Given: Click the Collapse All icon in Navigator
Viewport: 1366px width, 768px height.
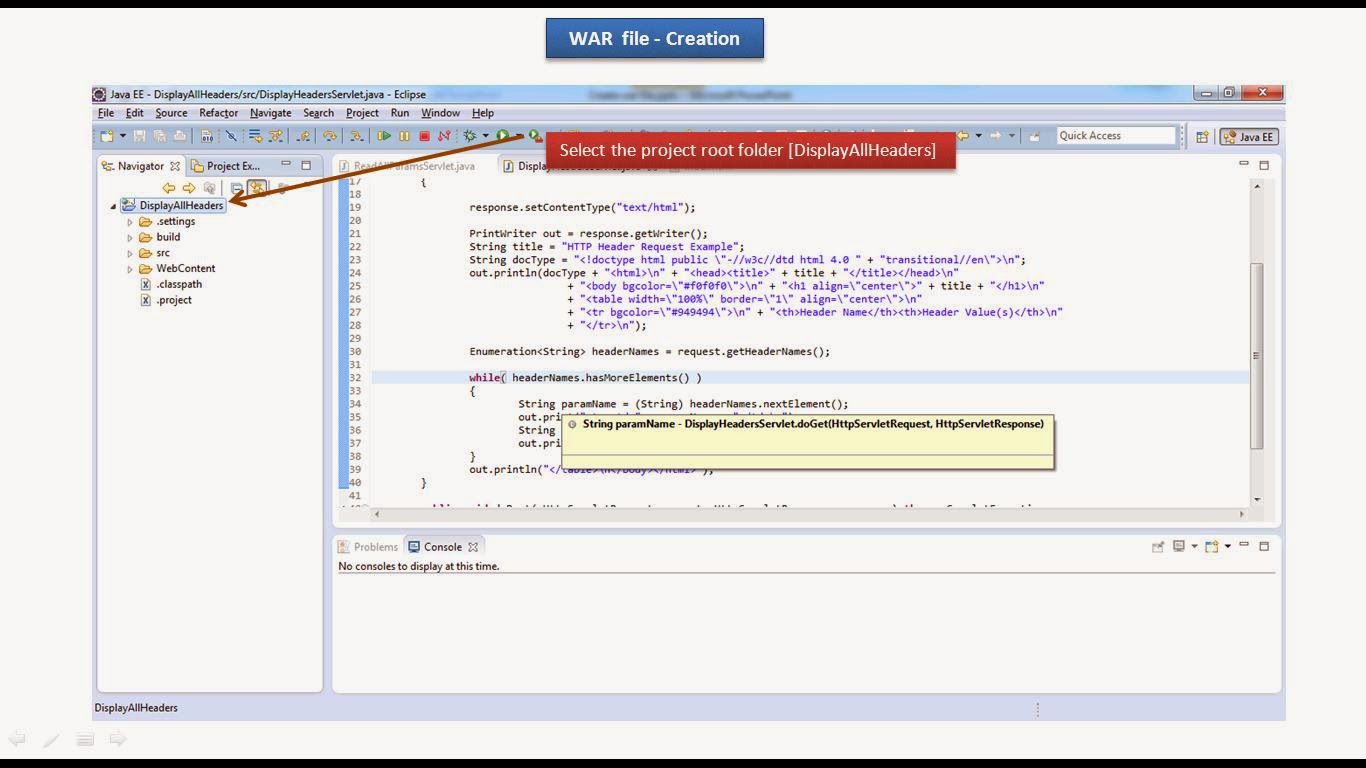Looking at the screenshot, I should pyautogui.click(x=236, y=188).
